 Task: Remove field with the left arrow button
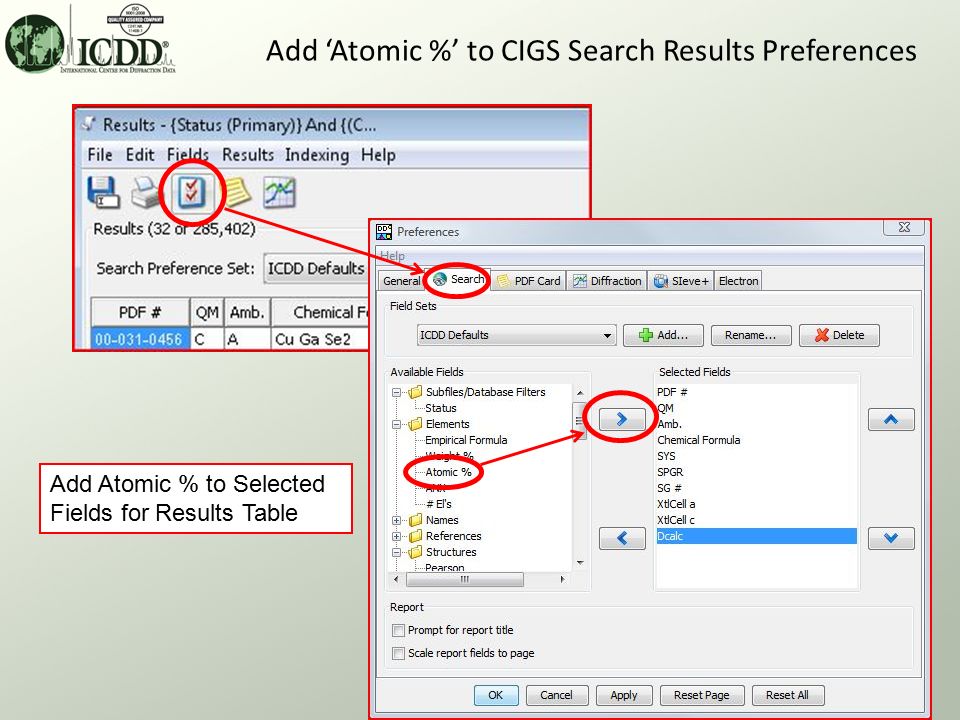[x=621, y=538]
